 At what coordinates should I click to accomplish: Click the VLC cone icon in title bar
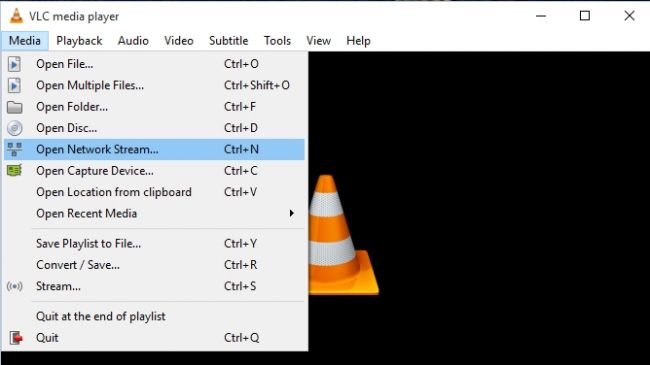click(16, 16)
